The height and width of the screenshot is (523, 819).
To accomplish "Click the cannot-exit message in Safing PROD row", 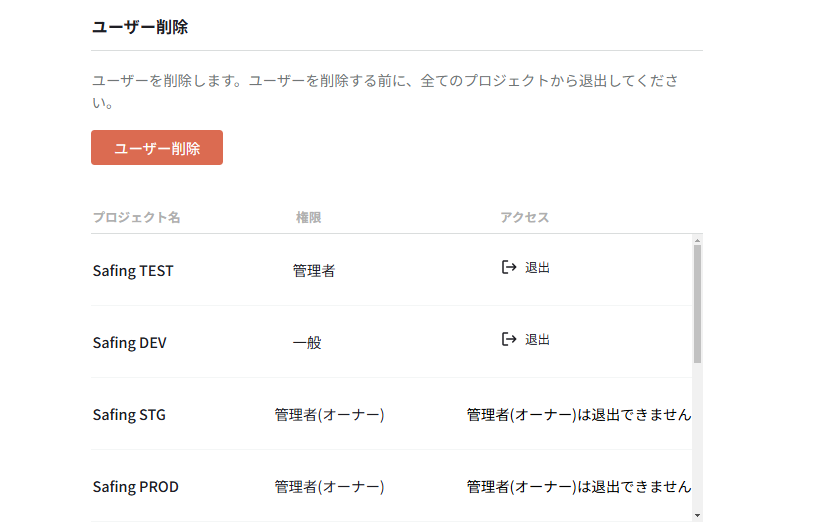I will point(578,487).
